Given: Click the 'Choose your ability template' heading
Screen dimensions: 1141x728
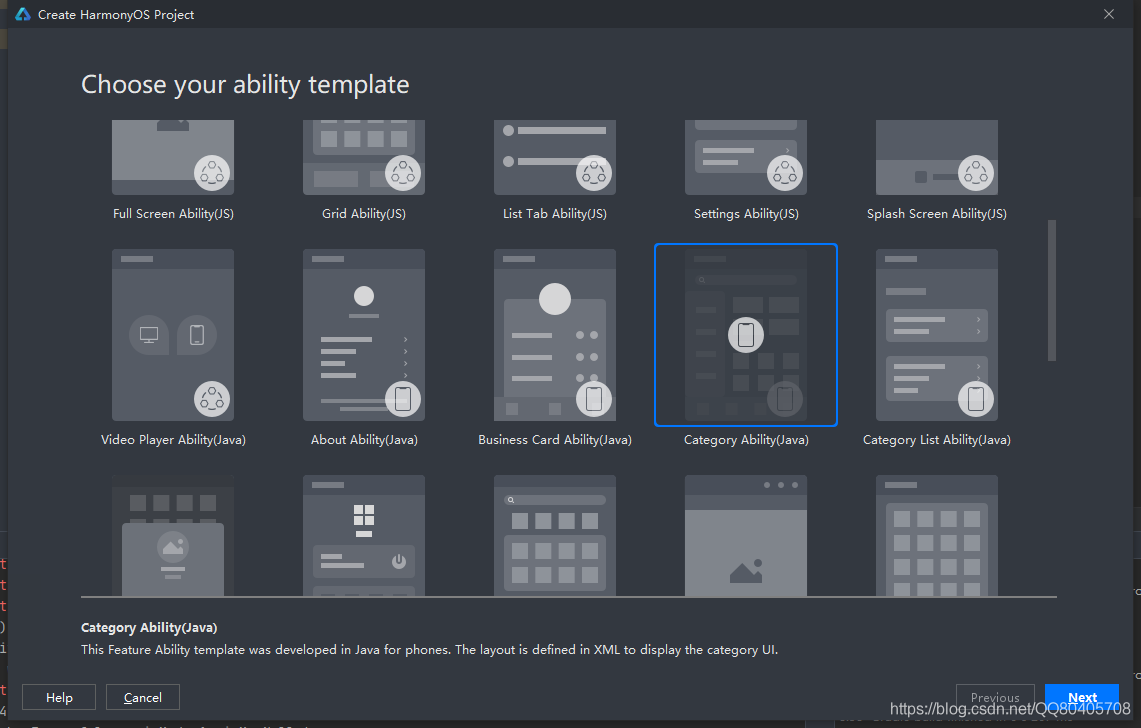Looking at the screenshot, I should click(x=245, y=85).
